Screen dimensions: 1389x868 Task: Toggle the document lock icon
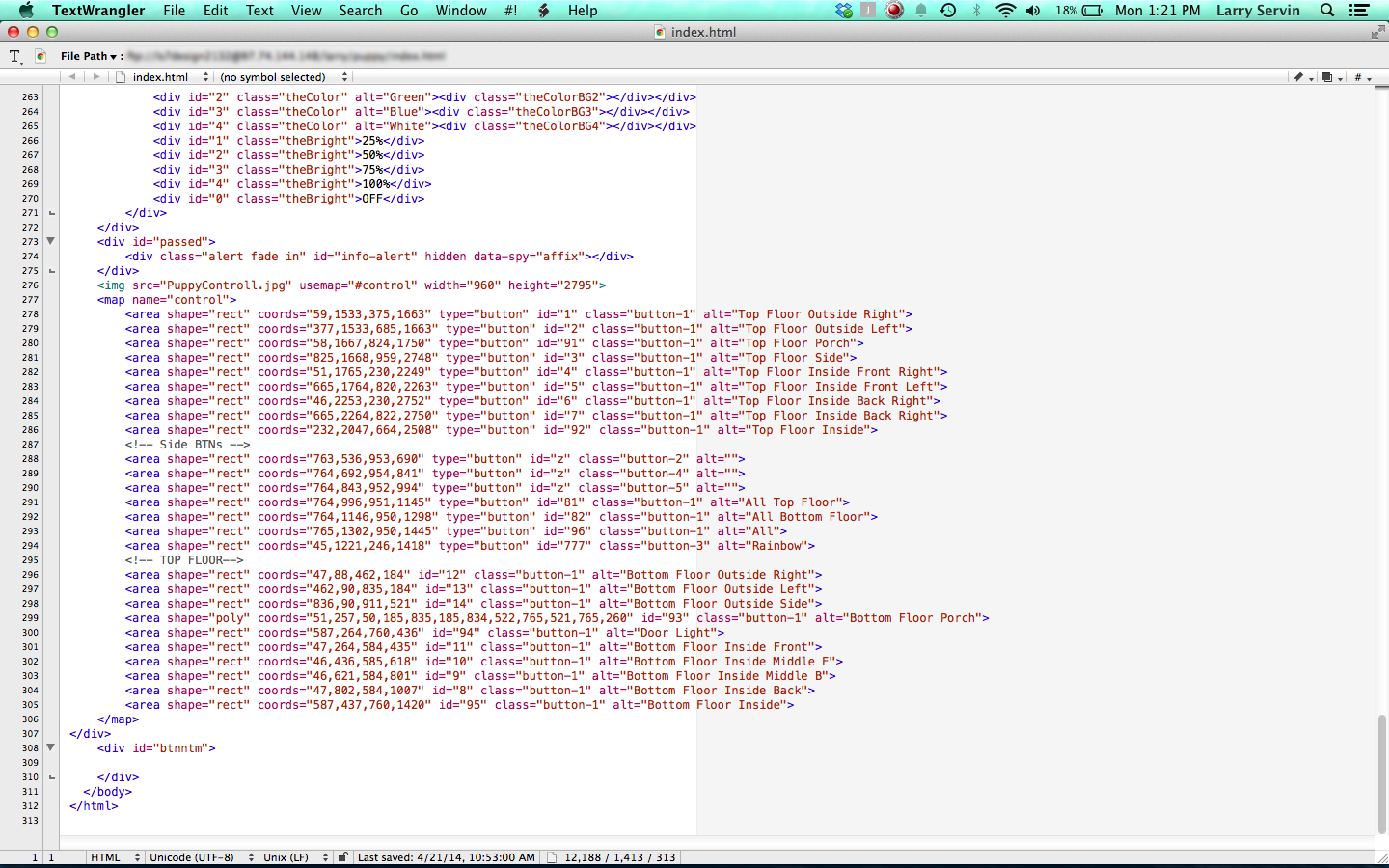(342, 856)
